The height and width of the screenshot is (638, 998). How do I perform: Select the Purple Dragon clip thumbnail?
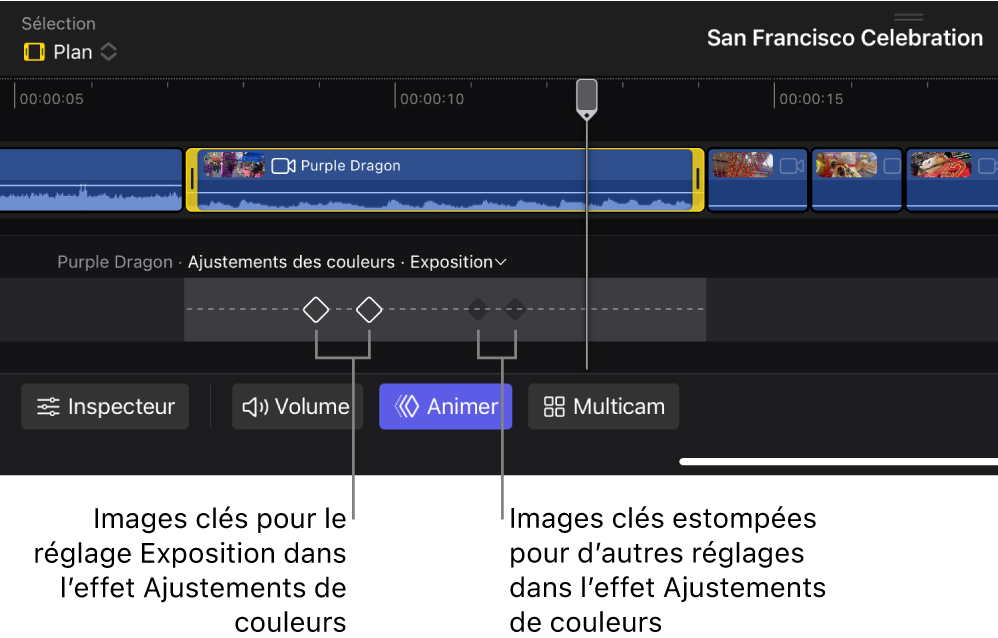tap(234, 164)
